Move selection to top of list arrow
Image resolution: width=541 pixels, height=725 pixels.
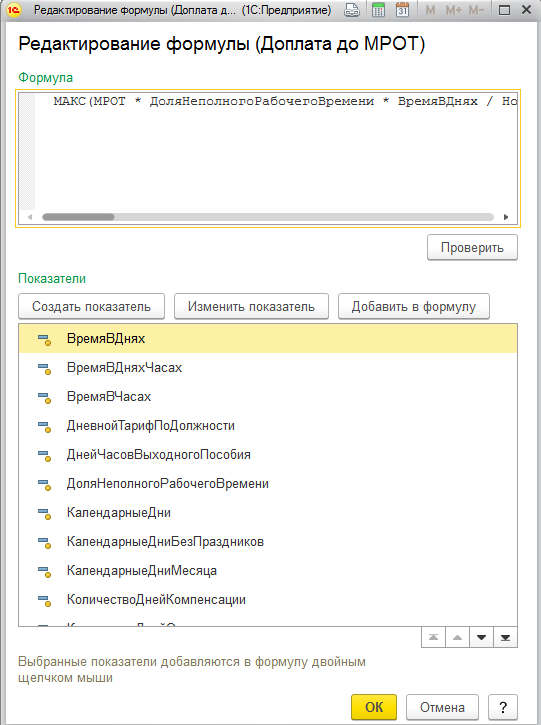click(433, 638)
